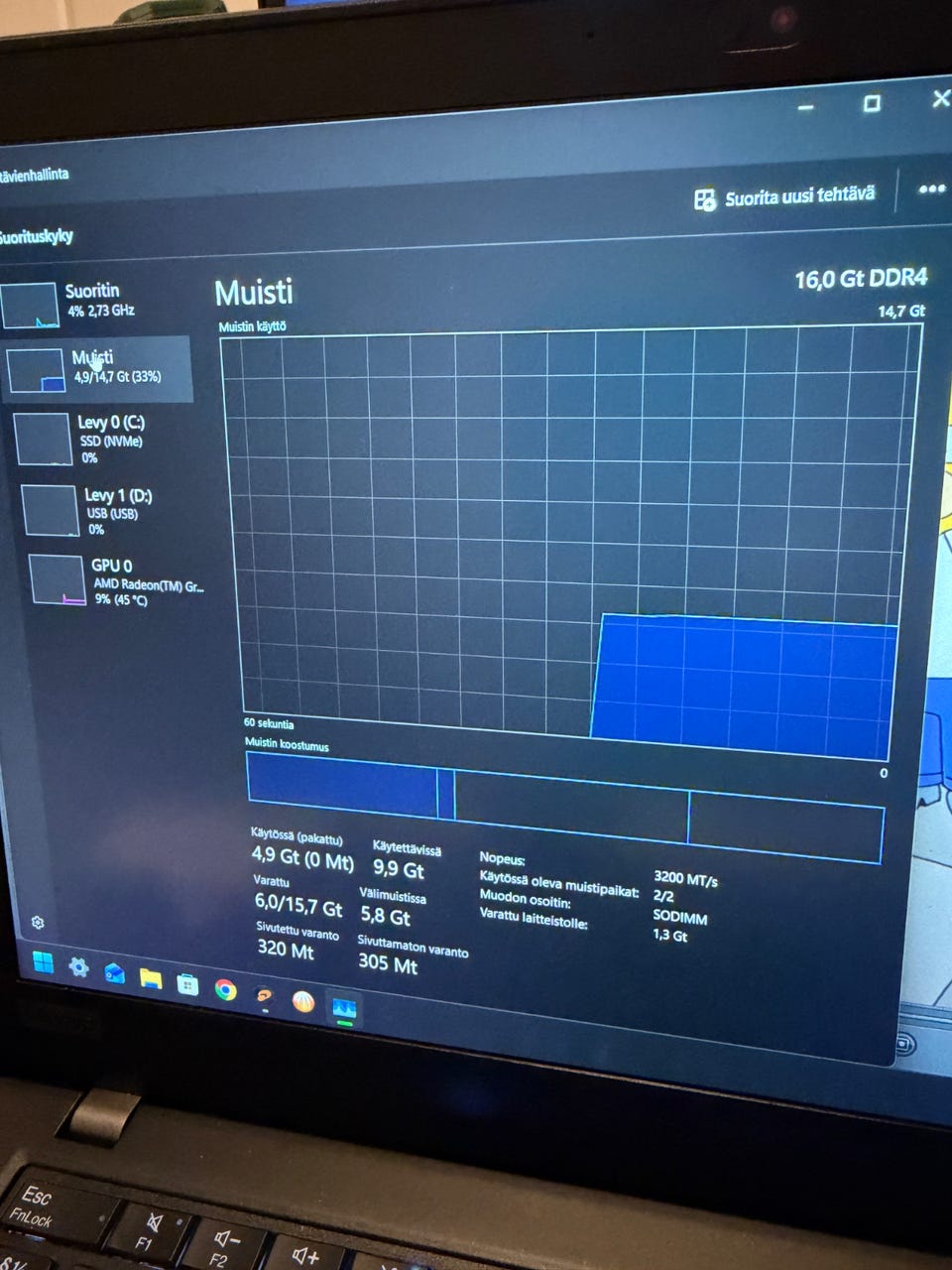Click the "5,8 Gt" cached value

tap(385, 916)
